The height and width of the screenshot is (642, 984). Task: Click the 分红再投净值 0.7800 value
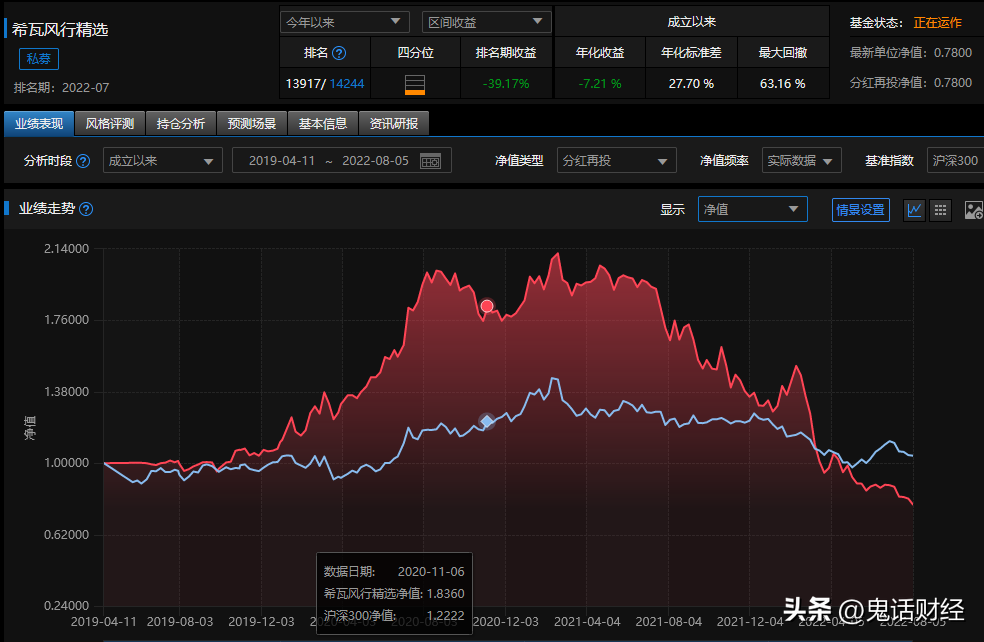tap(953, 83)
